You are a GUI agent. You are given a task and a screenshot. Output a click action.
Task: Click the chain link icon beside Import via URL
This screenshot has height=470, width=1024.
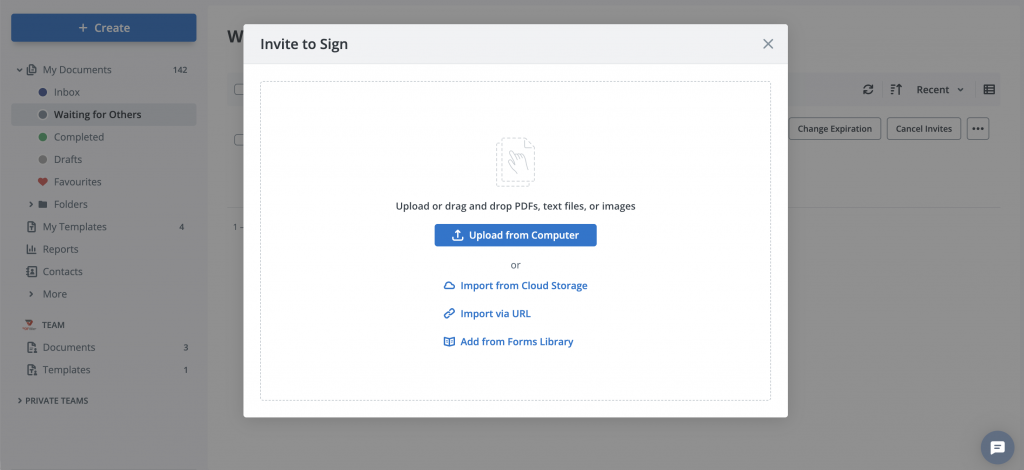pos(449,313)
